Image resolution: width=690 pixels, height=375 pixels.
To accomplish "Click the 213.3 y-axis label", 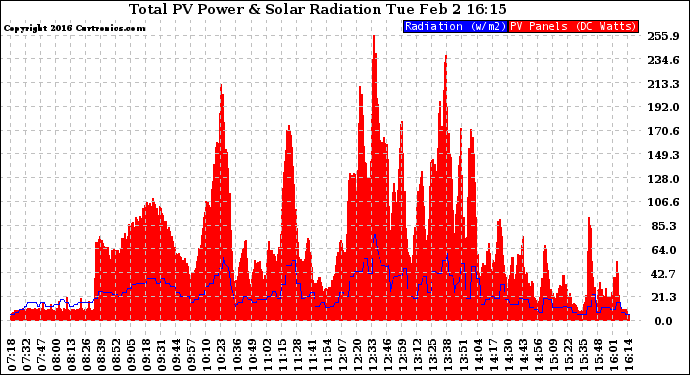I will pos(663,84).
